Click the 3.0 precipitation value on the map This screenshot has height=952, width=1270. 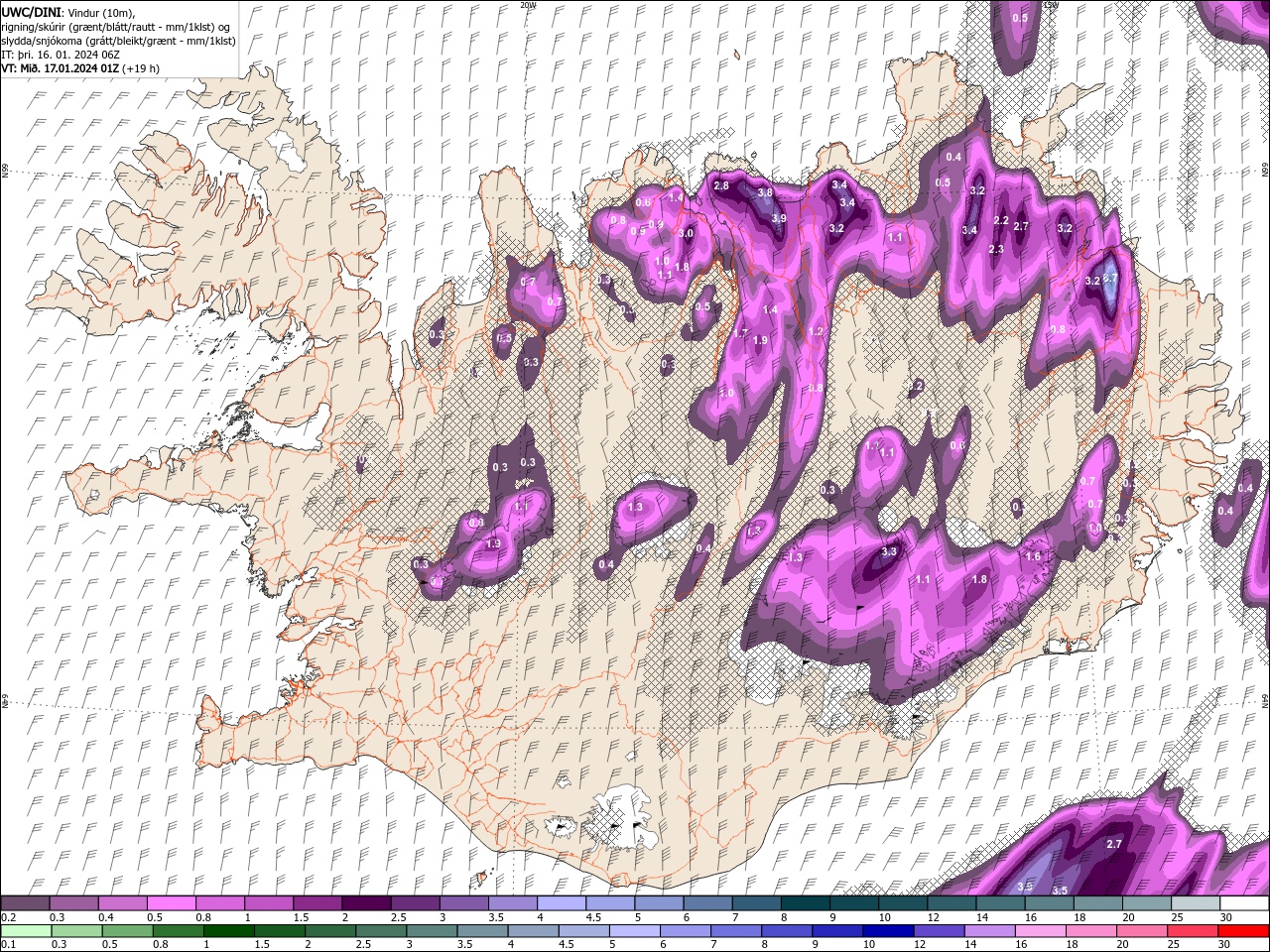686,233
